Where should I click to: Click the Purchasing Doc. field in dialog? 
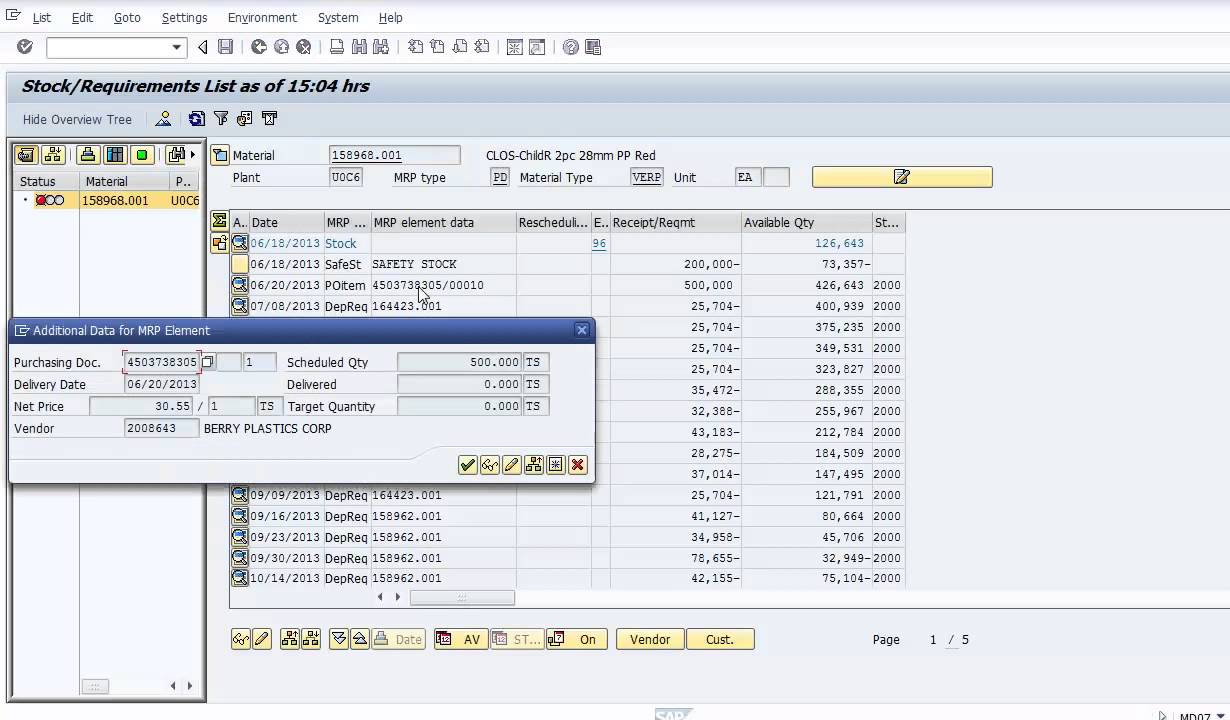click(x=162, y=362)
